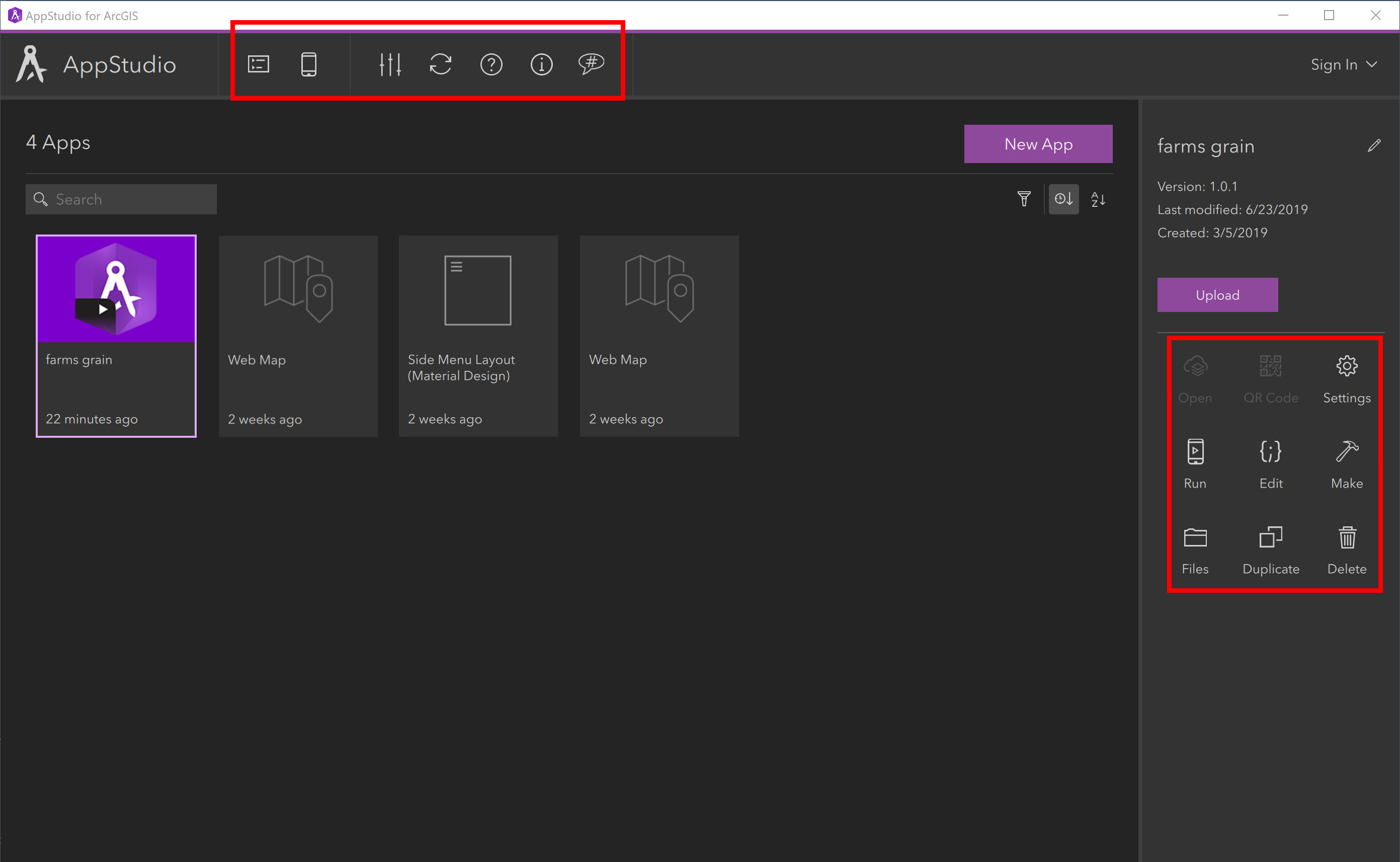Click the filter funnel icon in app list
The image size is (1400, 862).
tap(1024, 199)
